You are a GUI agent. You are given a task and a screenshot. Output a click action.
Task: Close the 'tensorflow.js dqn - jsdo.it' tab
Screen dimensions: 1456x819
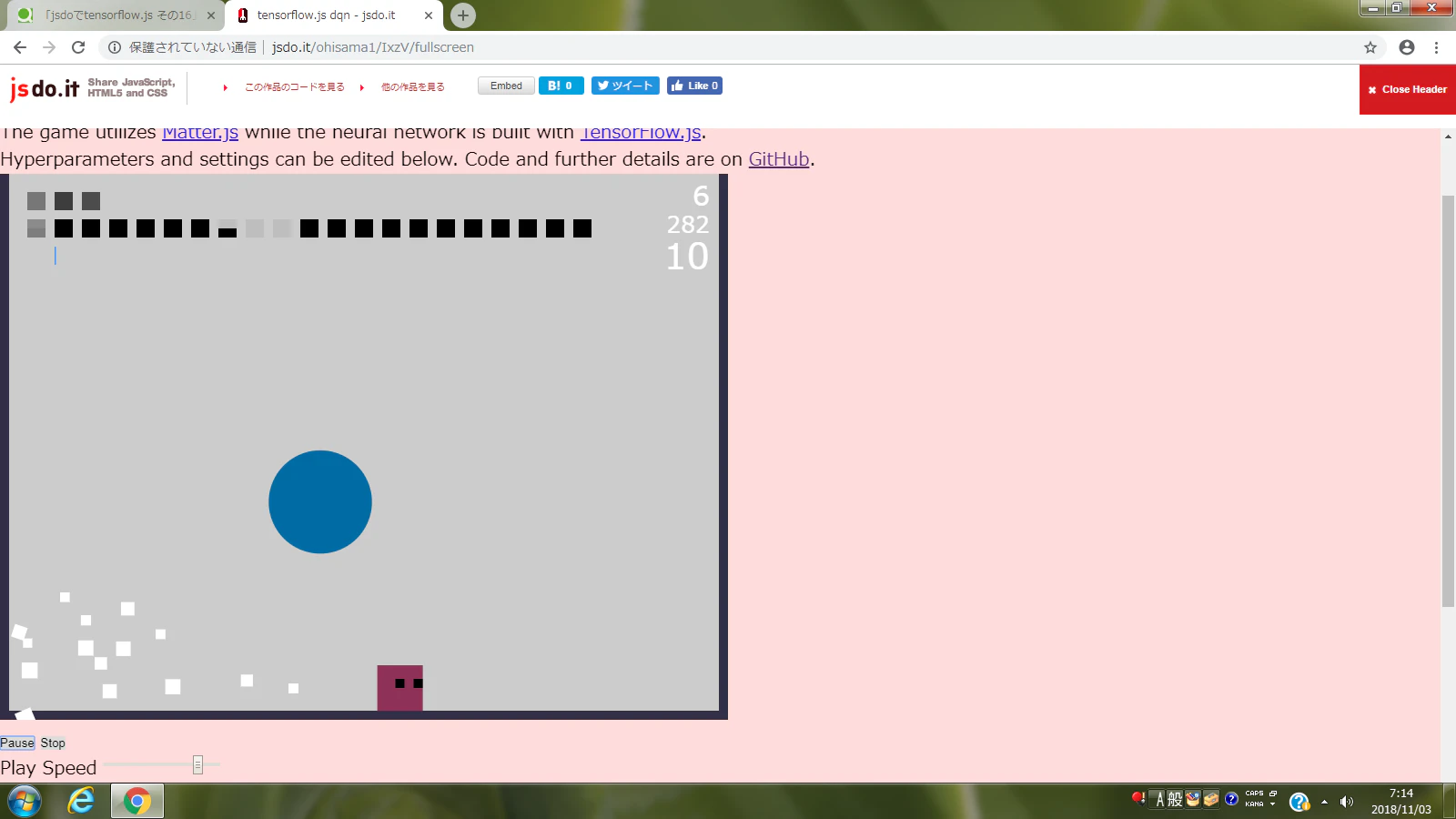429,15
